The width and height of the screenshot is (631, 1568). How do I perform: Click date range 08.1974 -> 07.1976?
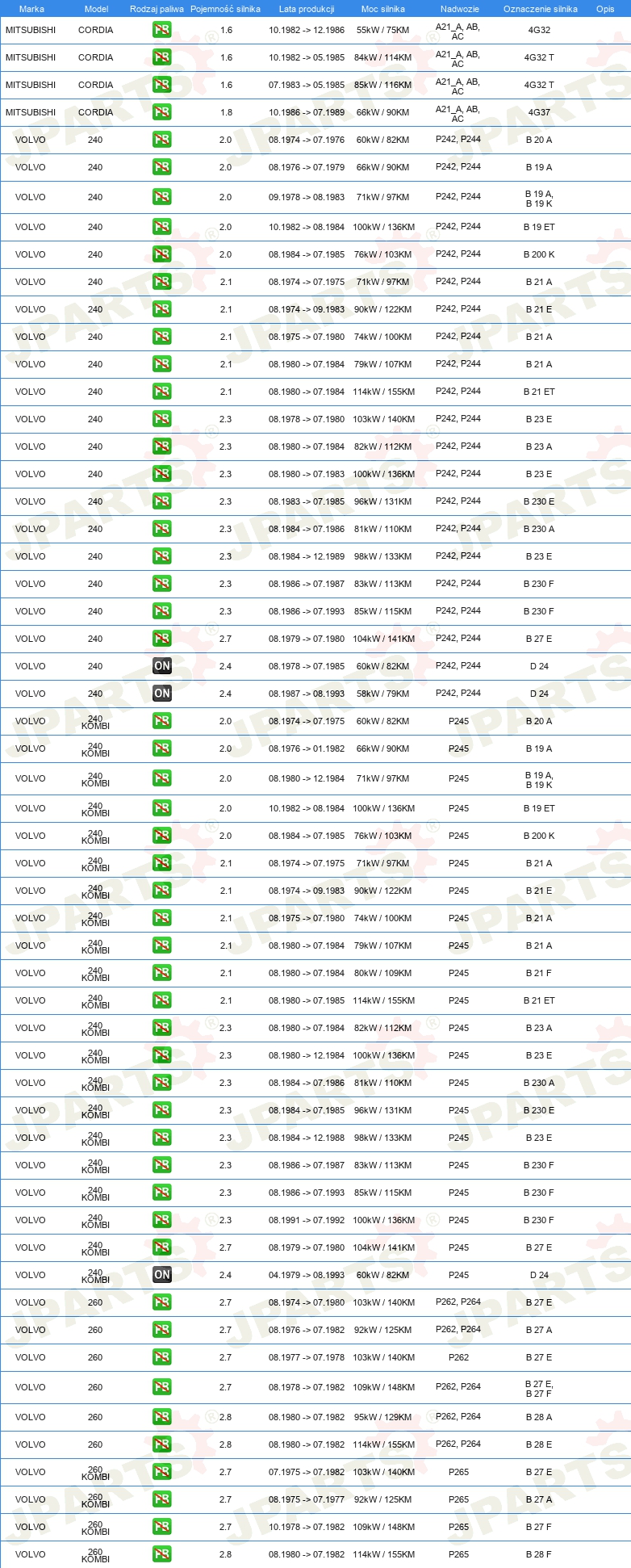[x=307, y=140]
